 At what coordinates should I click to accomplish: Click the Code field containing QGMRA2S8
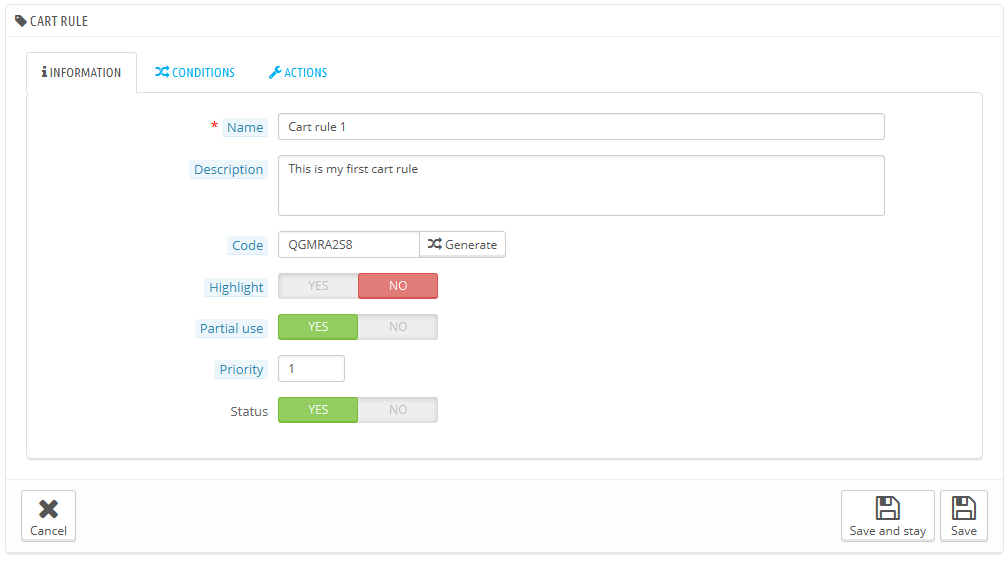(x=348, y=244)
